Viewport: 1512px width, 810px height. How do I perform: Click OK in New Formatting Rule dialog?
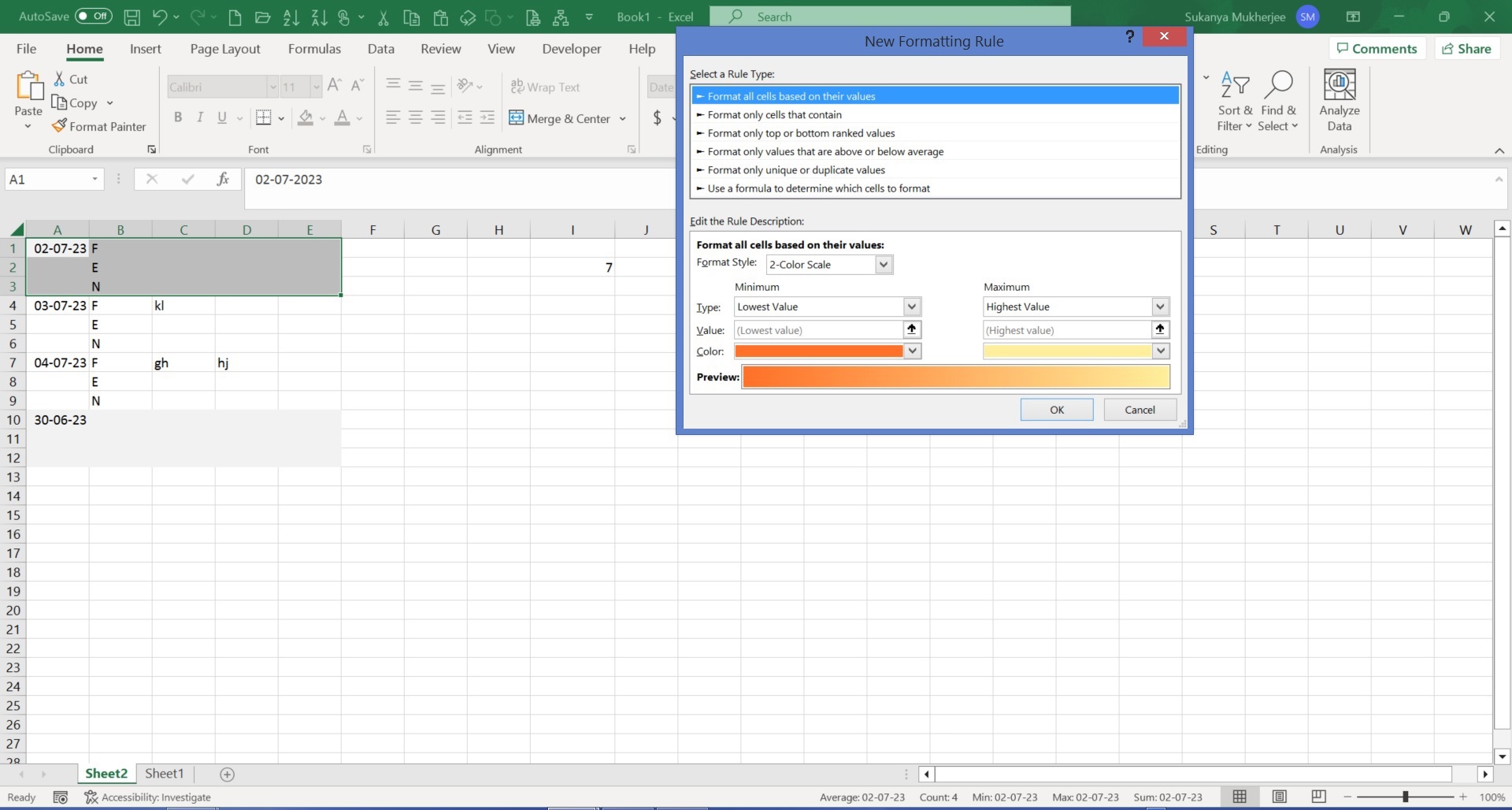(x=1057, y=410)
